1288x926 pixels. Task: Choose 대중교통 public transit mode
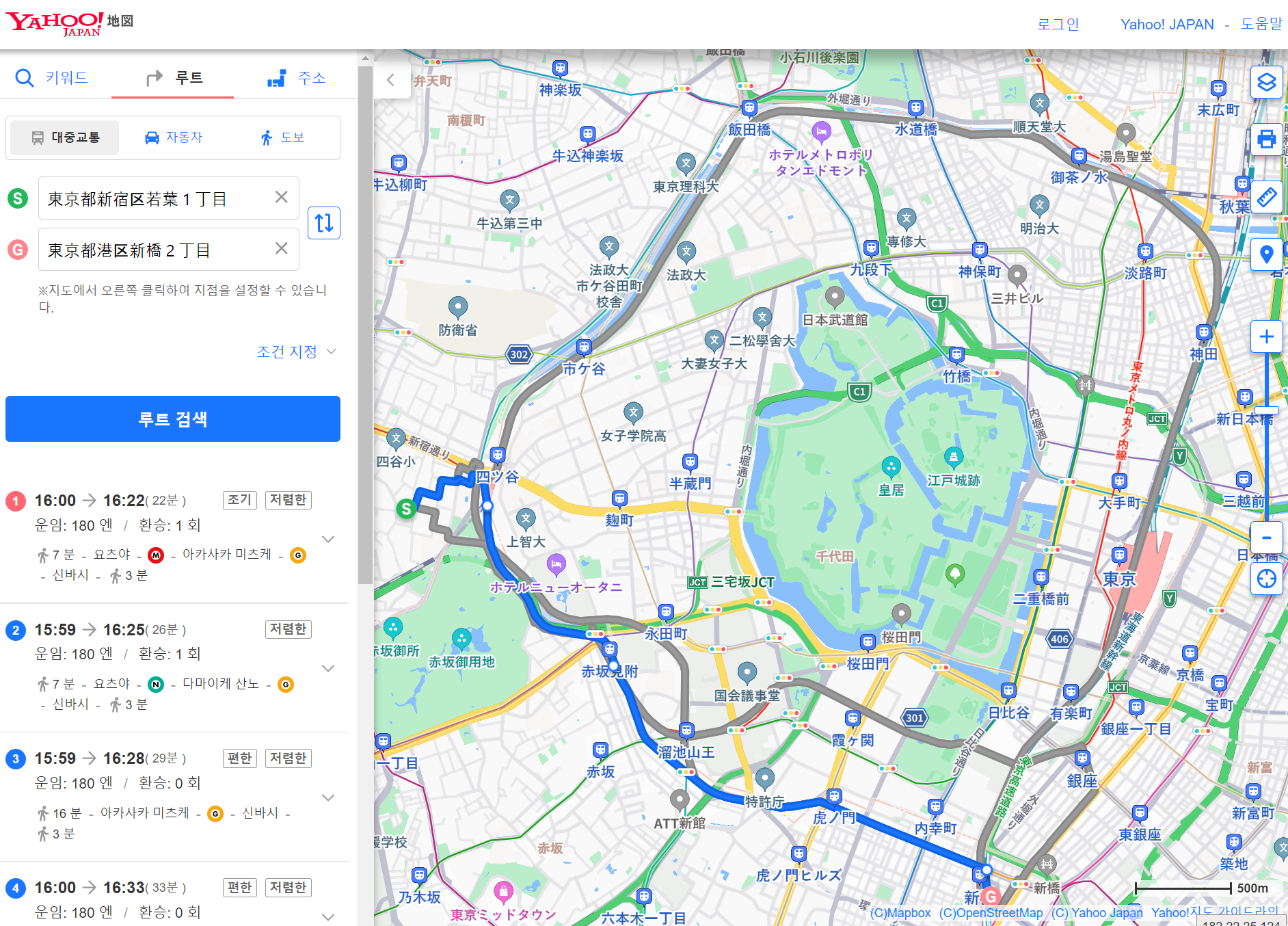(66, 137)
